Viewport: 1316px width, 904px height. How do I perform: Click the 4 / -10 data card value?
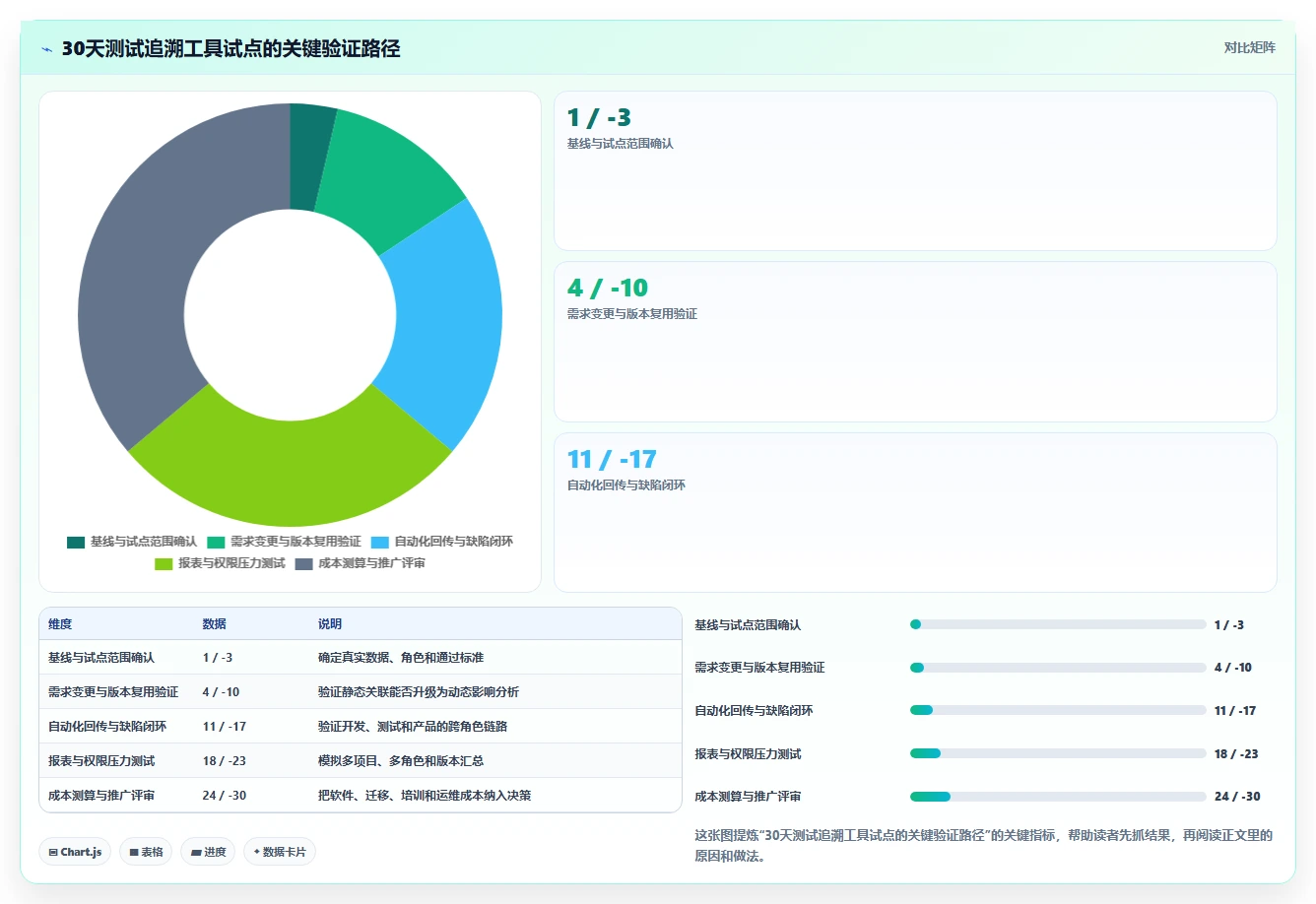point(608,289)
